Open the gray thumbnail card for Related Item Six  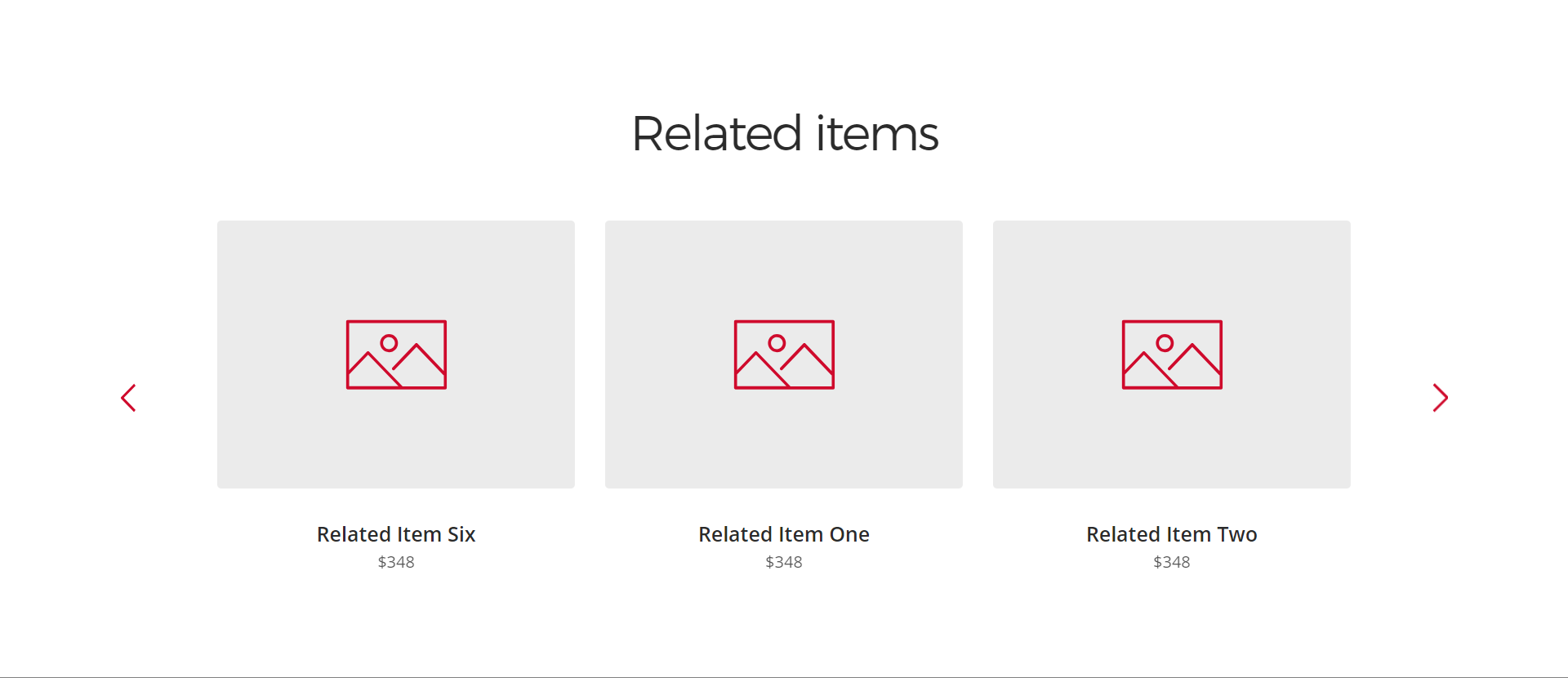click(x=396, y=355)
